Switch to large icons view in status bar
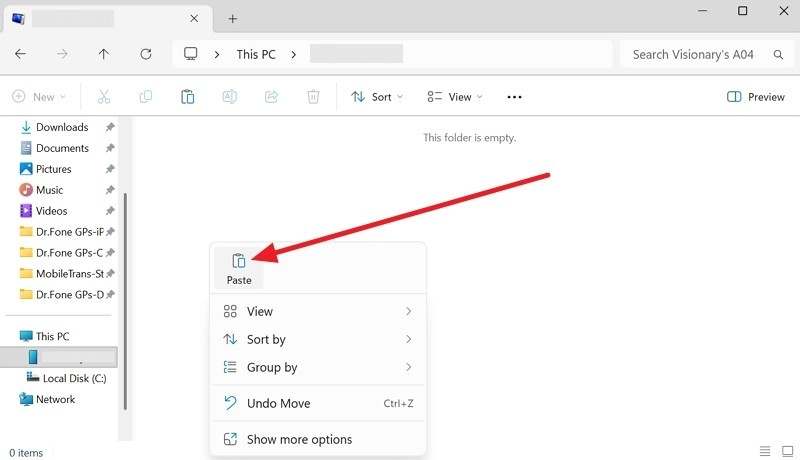800x460 pixels. pos(787,451)
